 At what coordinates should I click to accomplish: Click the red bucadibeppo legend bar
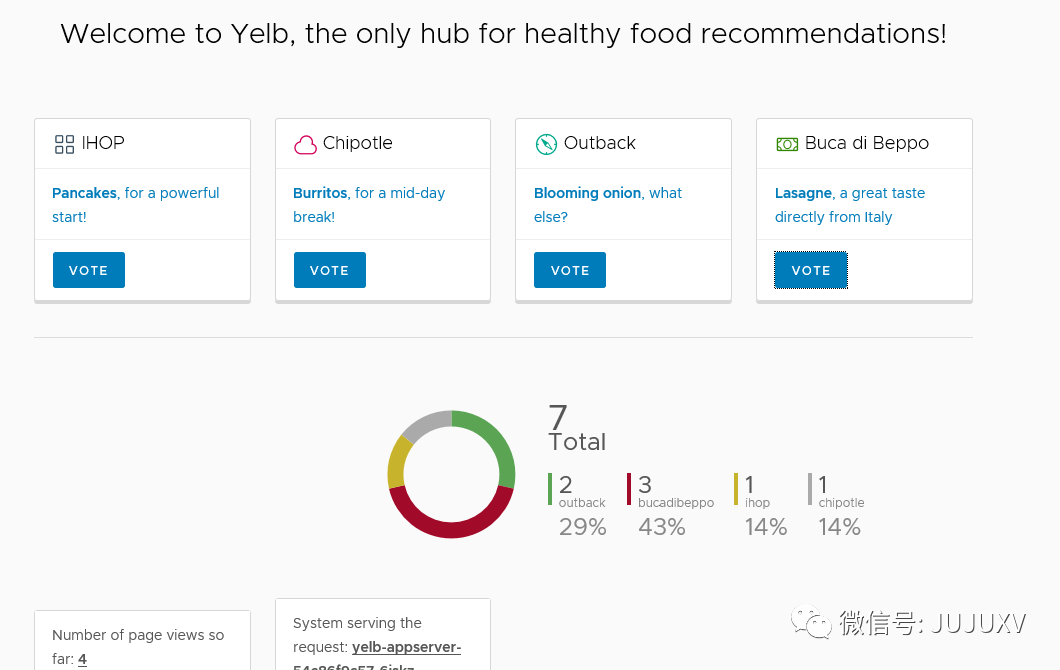629,489
